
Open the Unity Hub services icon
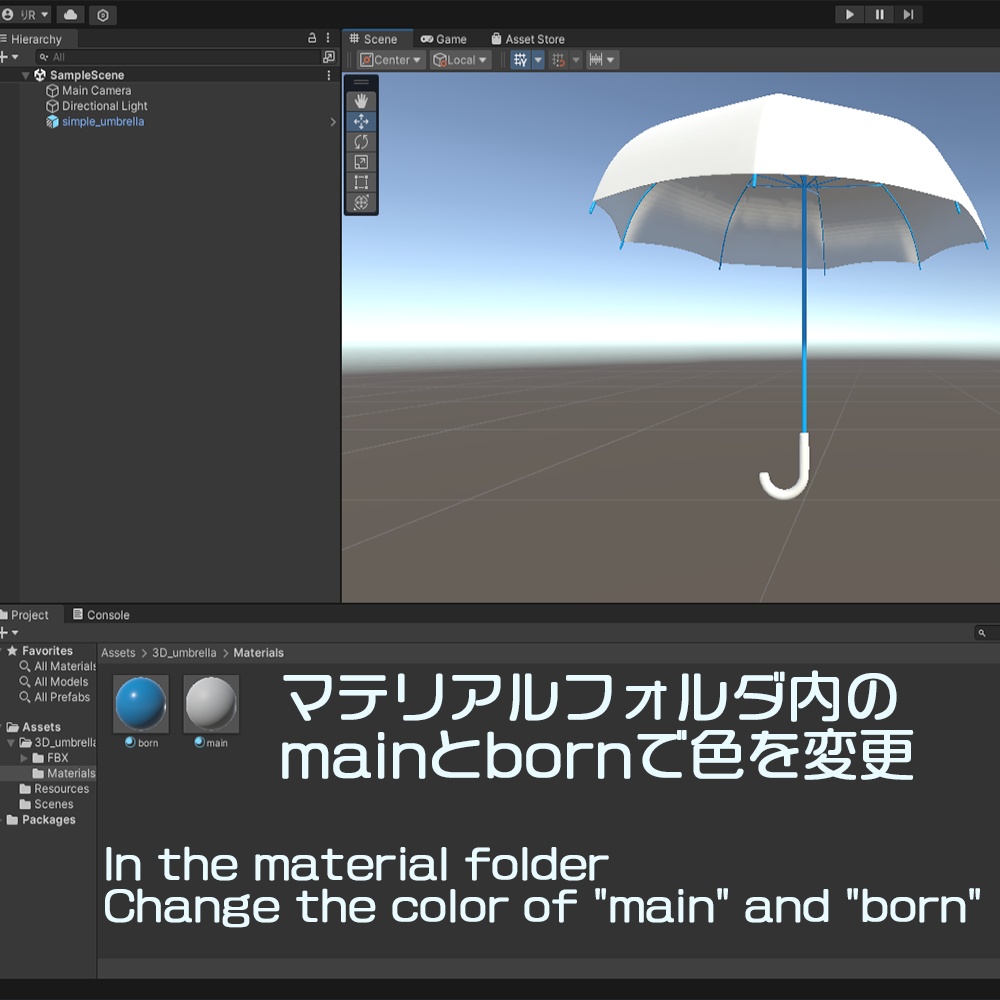point(102,15)
